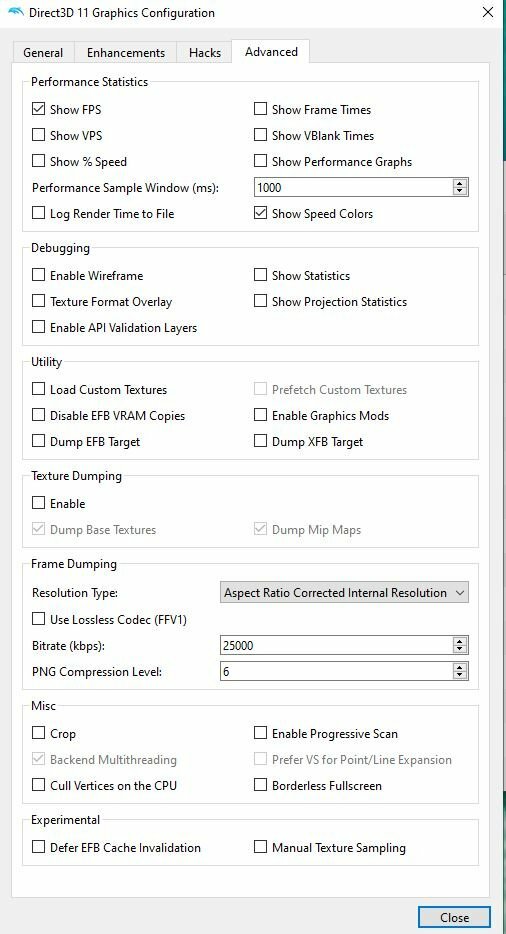Check Dump XFB Target
506x934 pixels.
pos(260,441)
